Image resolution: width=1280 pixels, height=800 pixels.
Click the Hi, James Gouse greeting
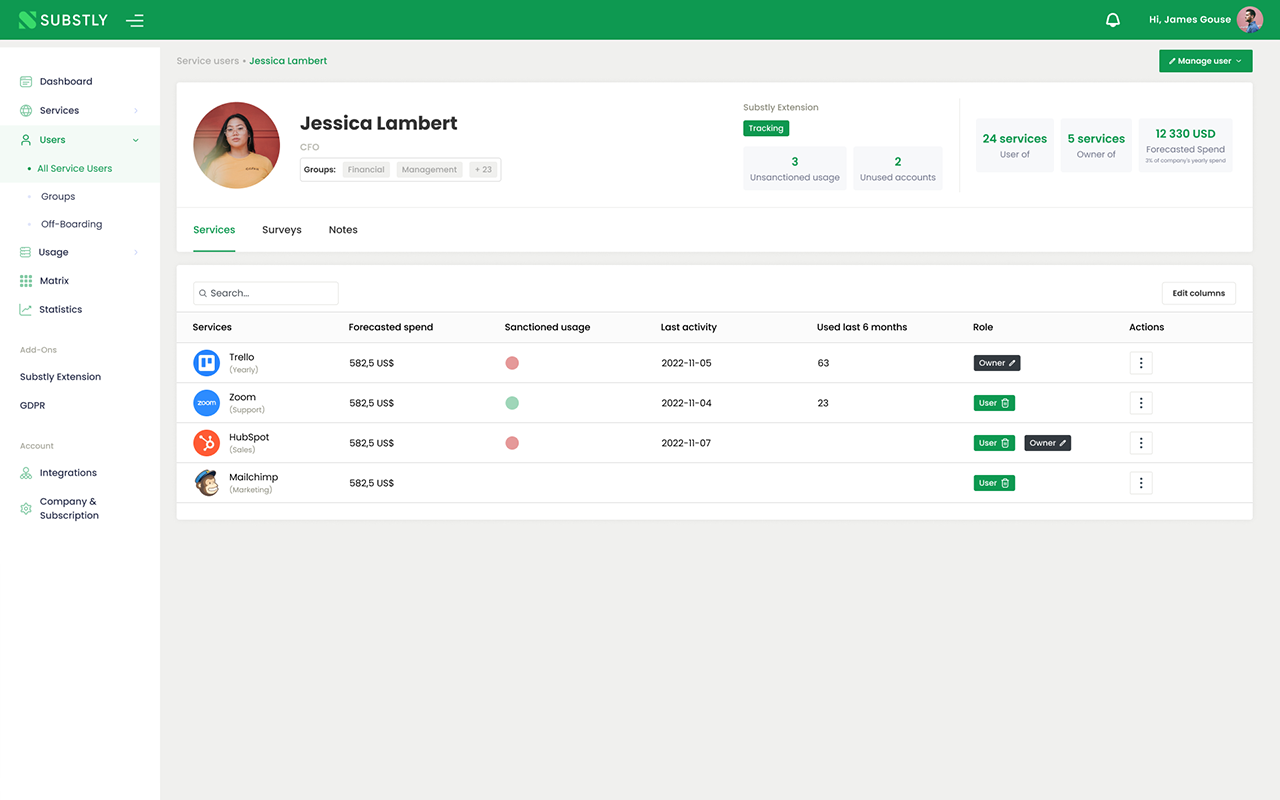1189,20
